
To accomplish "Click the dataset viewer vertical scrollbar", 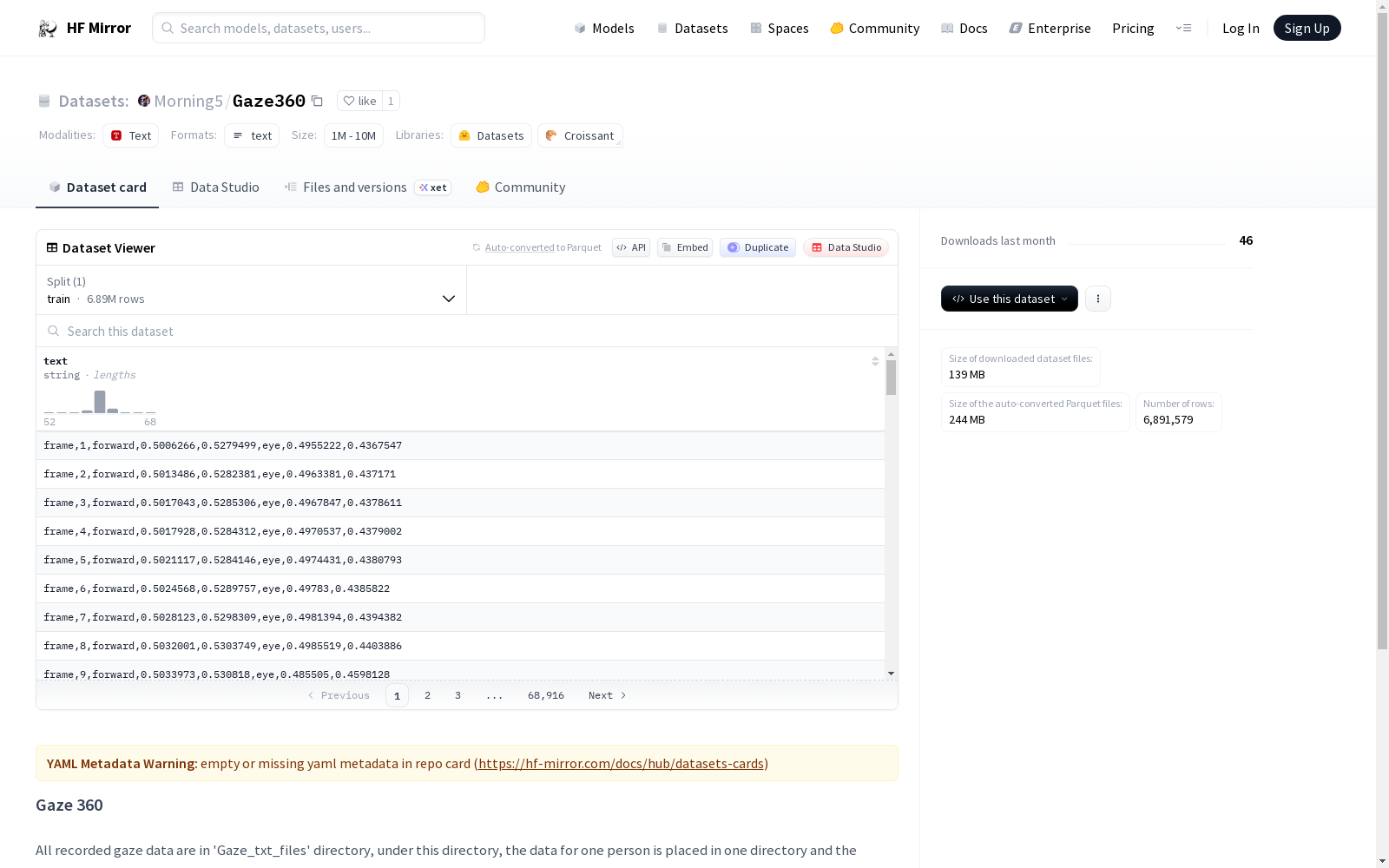I will point(891,378).
